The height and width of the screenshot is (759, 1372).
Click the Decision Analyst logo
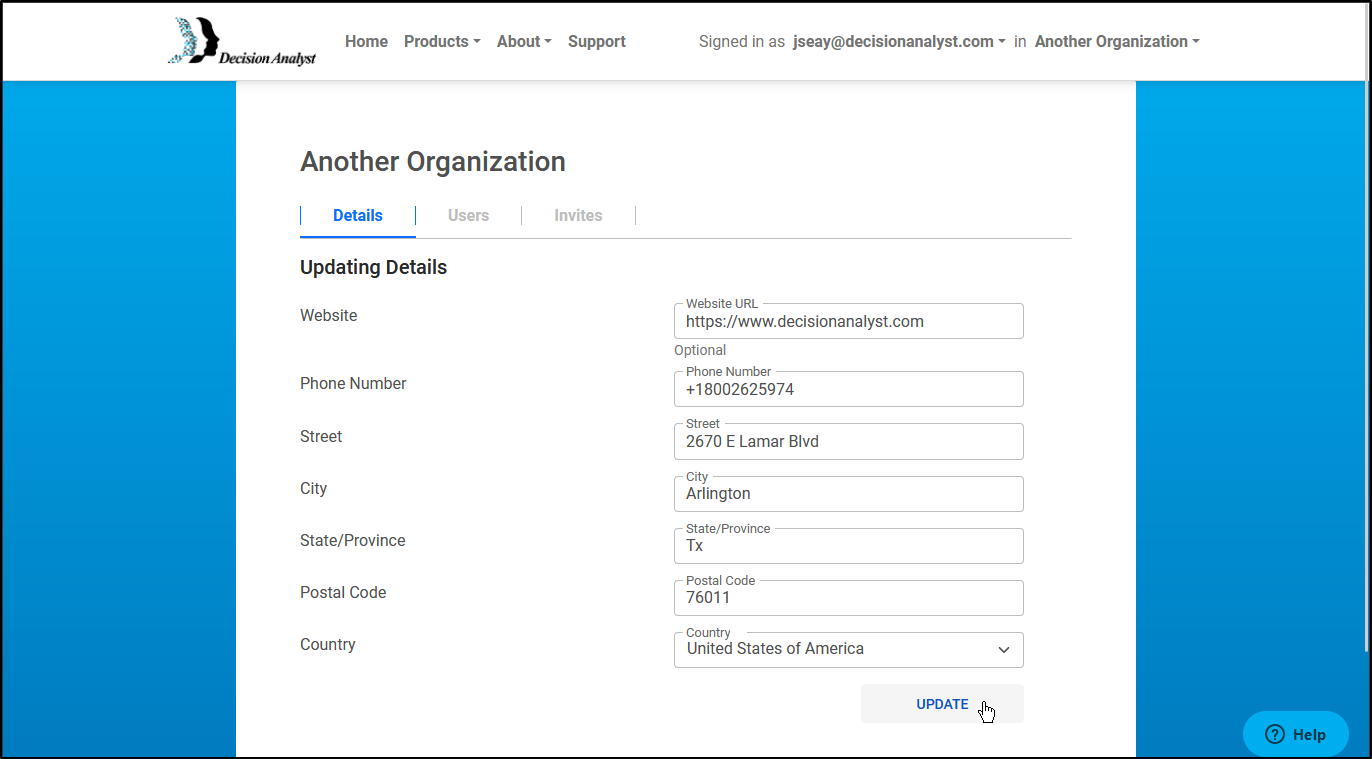(241, 41)
